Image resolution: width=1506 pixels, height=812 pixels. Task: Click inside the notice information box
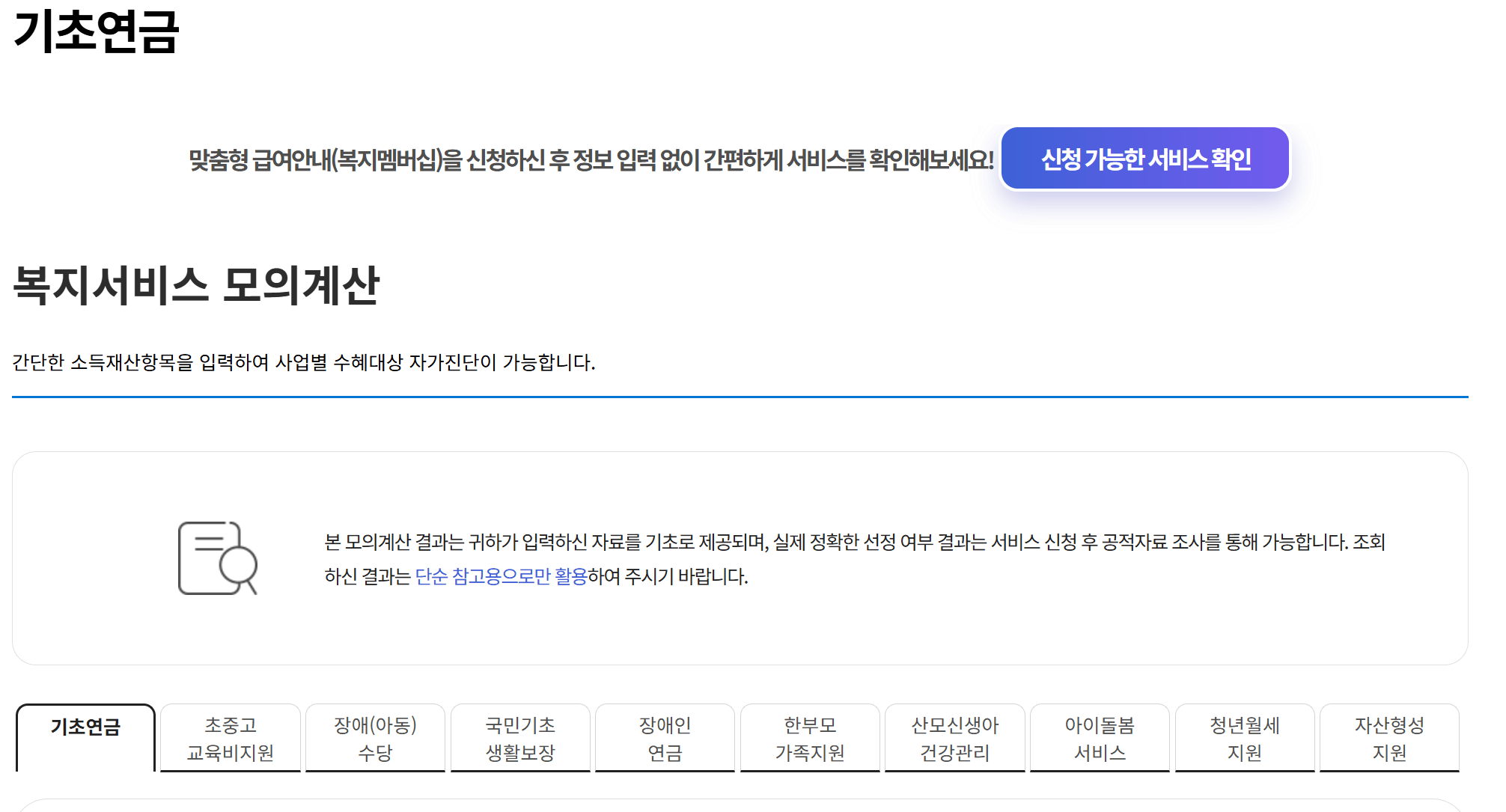(749, 558)
